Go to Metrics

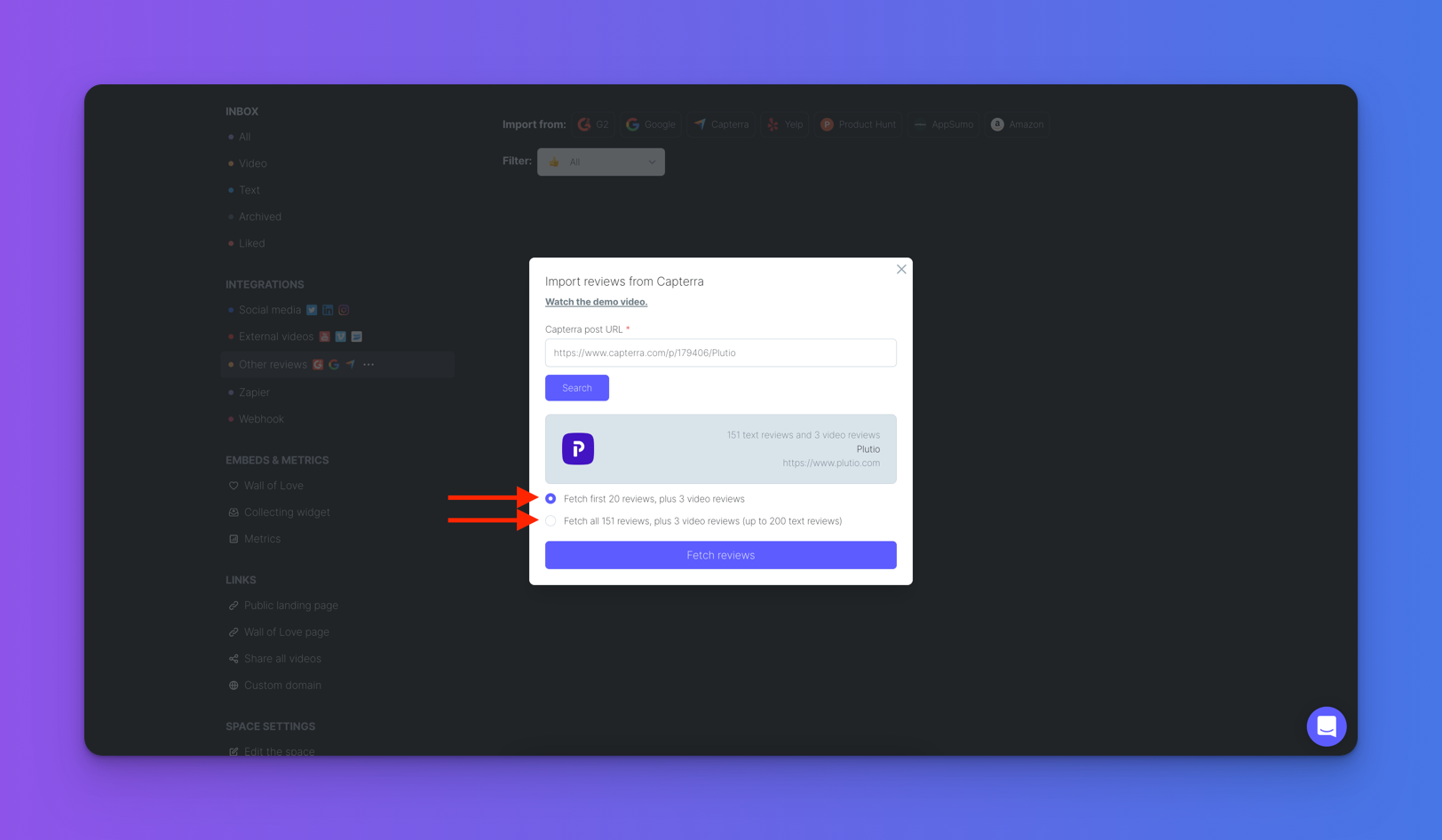click(x=263, y=539)
